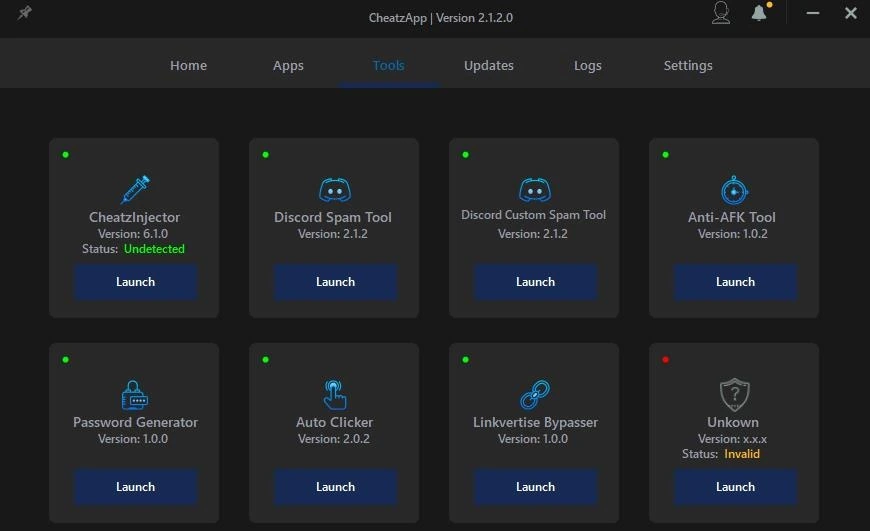
Task: Switch to the Home tab
Action: 188,65
